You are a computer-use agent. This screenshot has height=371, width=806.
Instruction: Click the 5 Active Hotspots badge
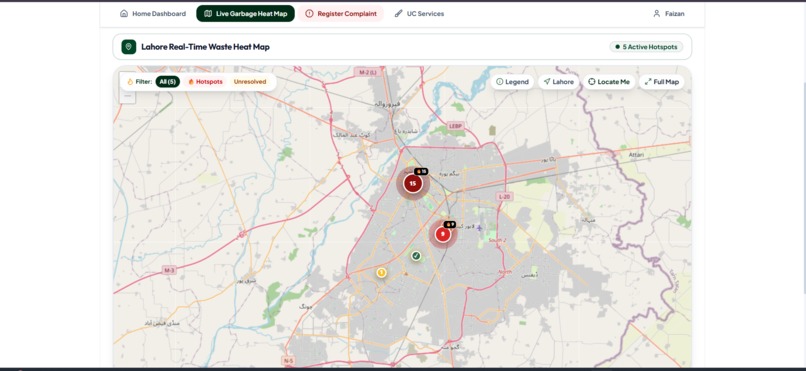(x=646, y=47)
